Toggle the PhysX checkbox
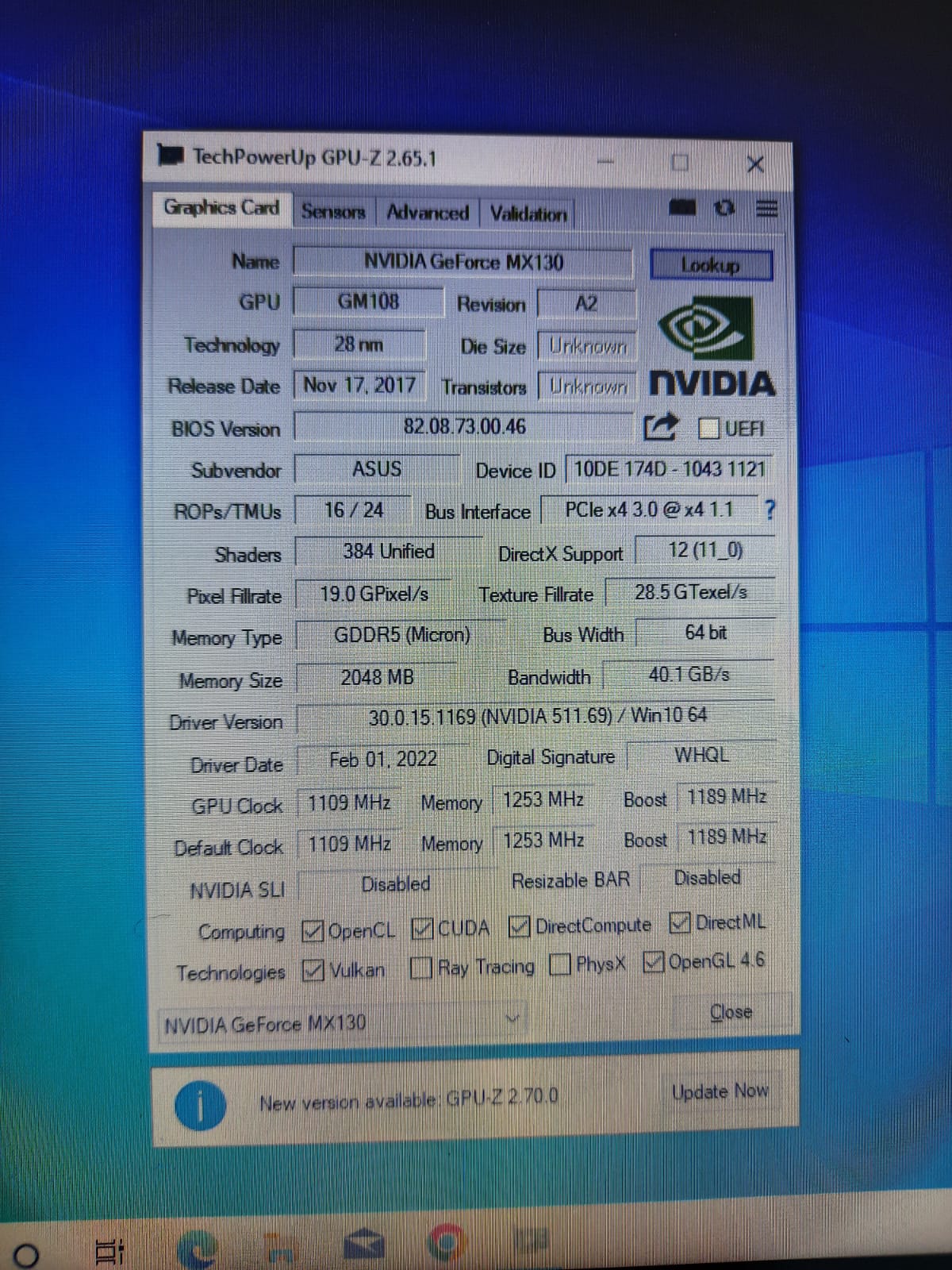Image resolution: width=952 pixels, height=1270 pixels. 560,964
